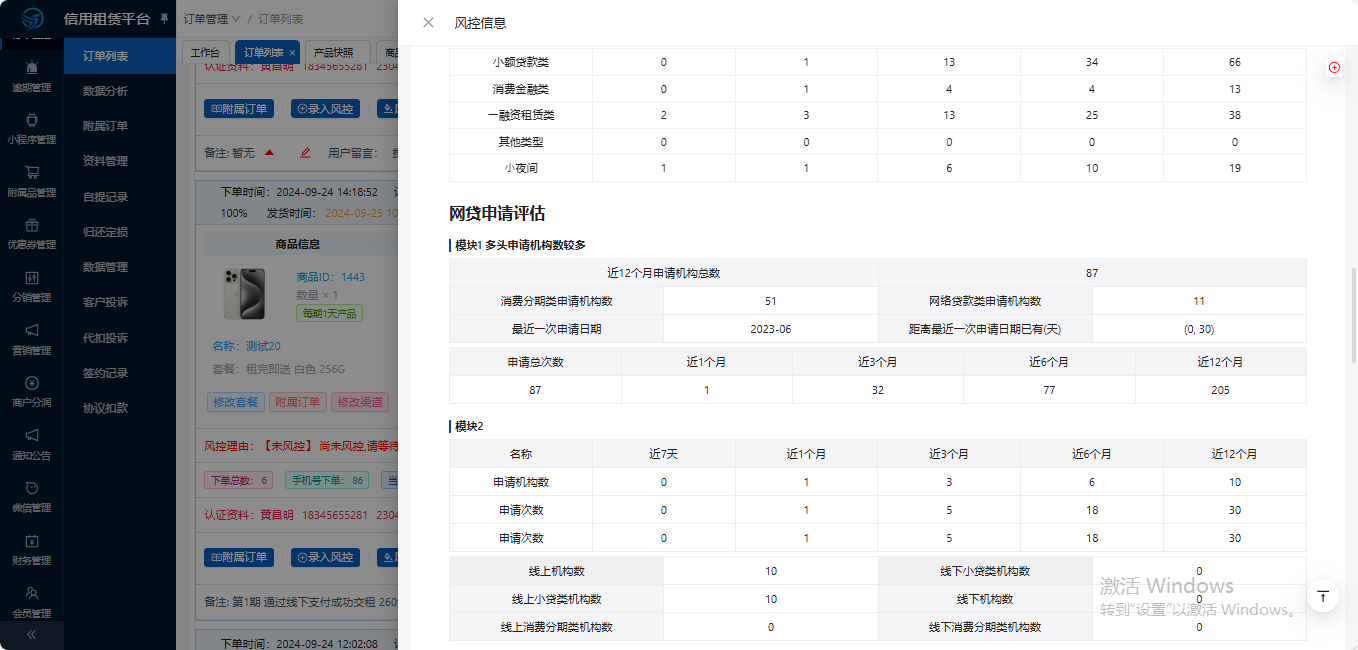Click the 小夜间 row label
Screen dimensions: 1358x650
click(x=521, y=168)
